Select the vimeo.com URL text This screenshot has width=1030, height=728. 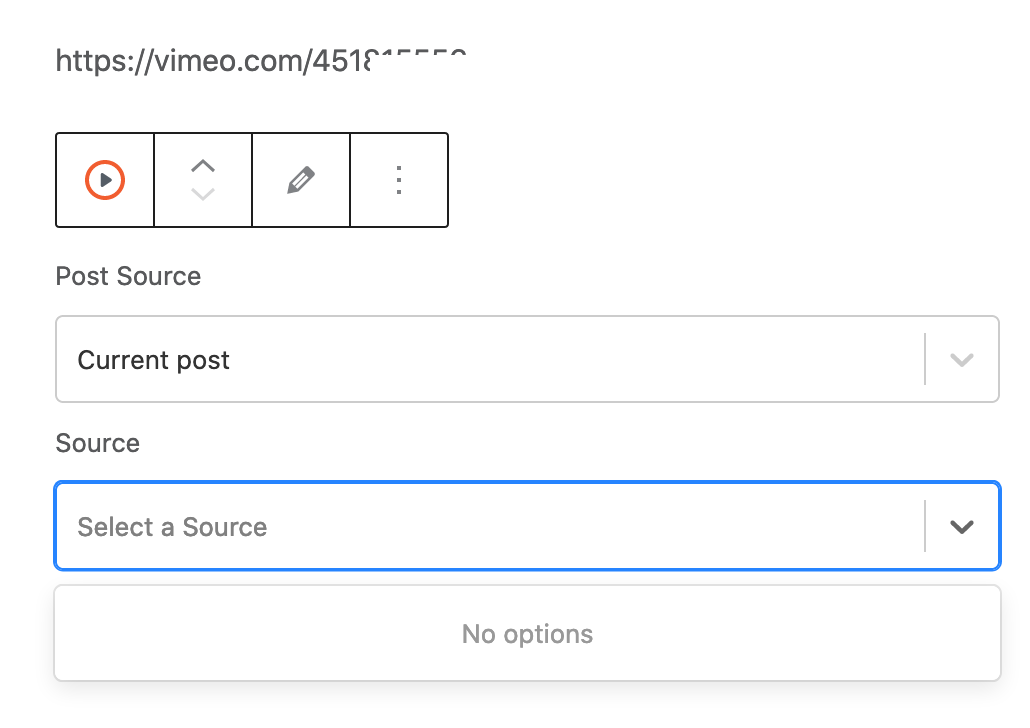(261, 61)
